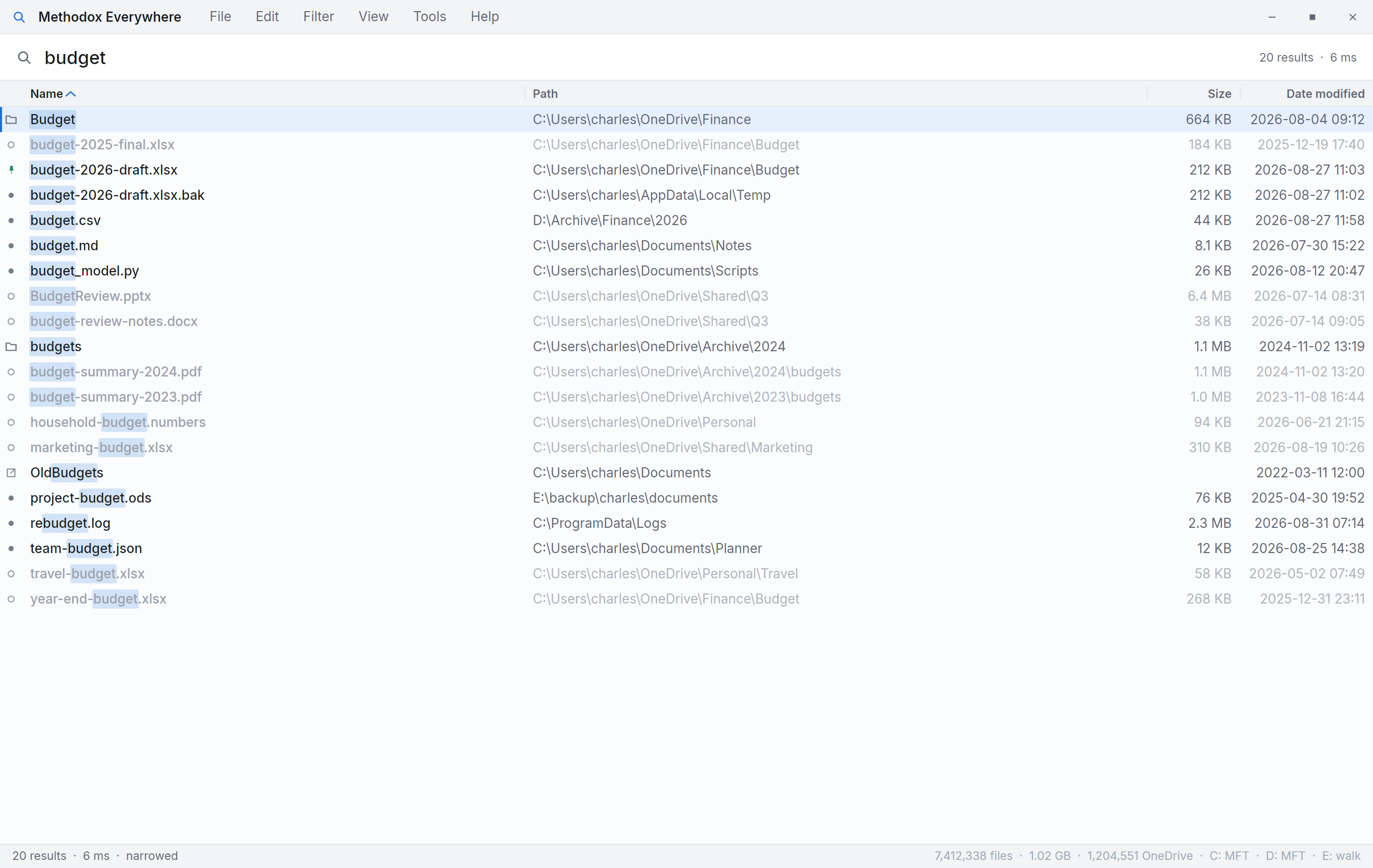Click the Methodox Everywhere app logo icon

pyautogui.click(x=19, y=17)
